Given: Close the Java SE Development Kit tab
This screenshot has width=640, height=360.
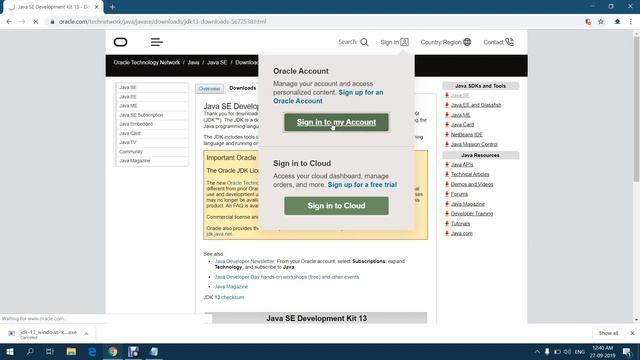Looking at the screenshot, I should coord(97,7).
